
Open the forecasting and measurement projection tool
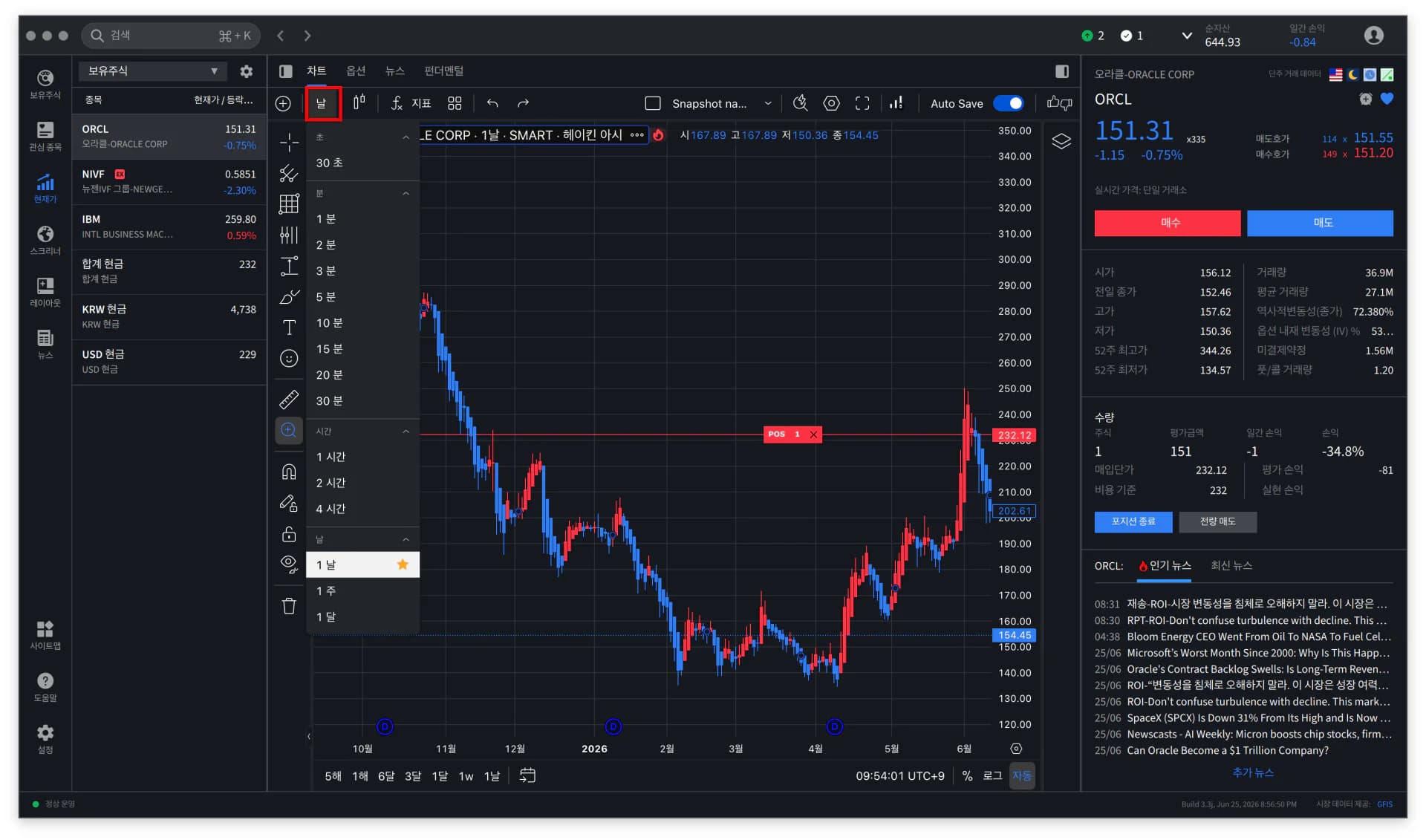(x=289, y=266)
